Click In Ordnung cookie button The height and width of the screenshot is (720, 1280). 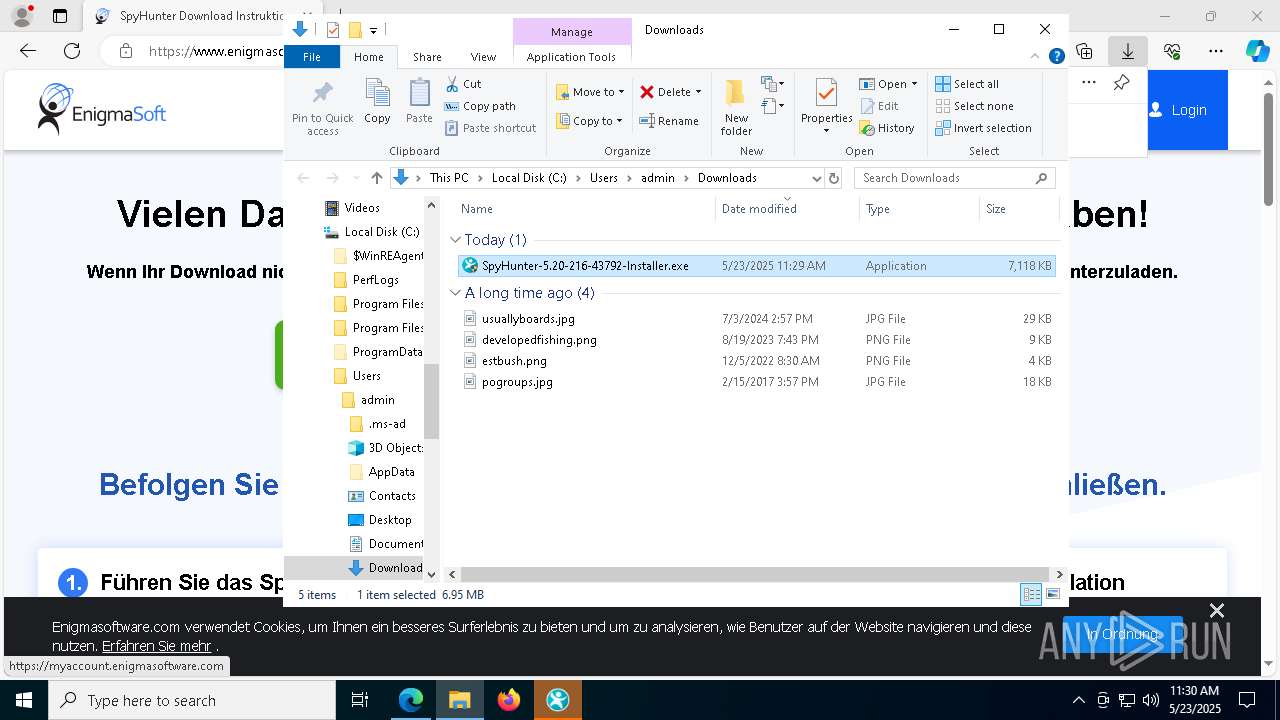point(1123,634)
